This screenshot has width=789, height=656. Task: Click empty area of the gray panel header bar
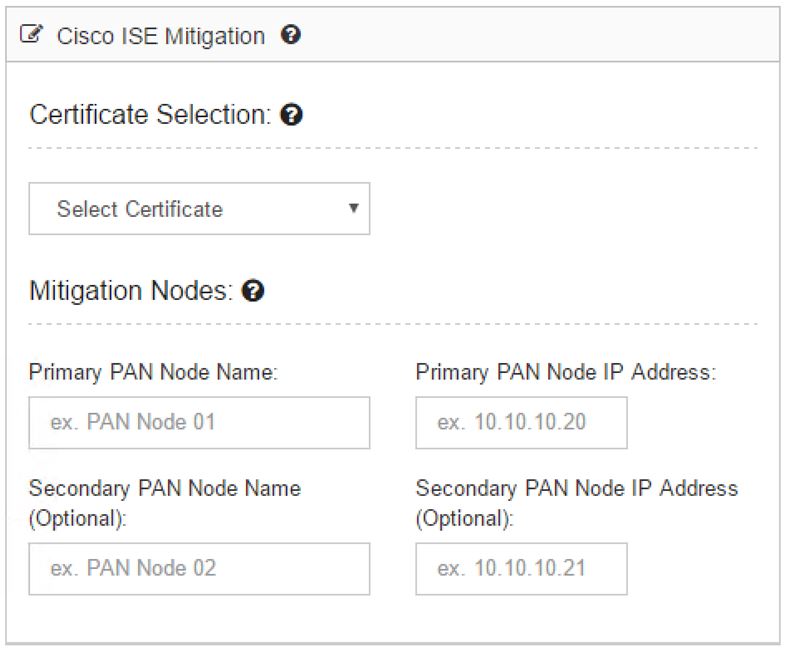point(538,35)
